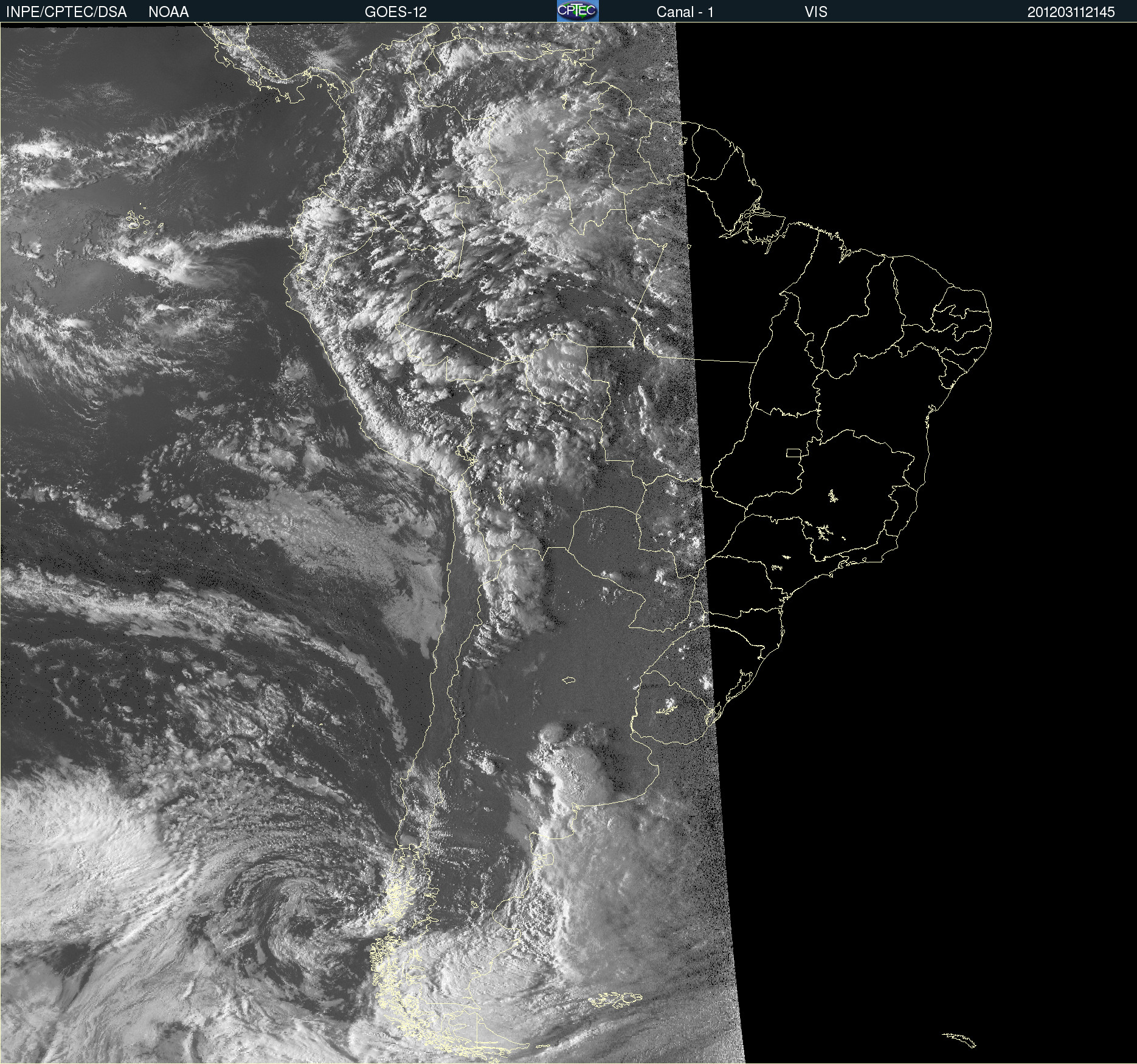1137x1064 pixels.
Task: Click the CPTEC logo in header
Action: (x=578, y=11)
